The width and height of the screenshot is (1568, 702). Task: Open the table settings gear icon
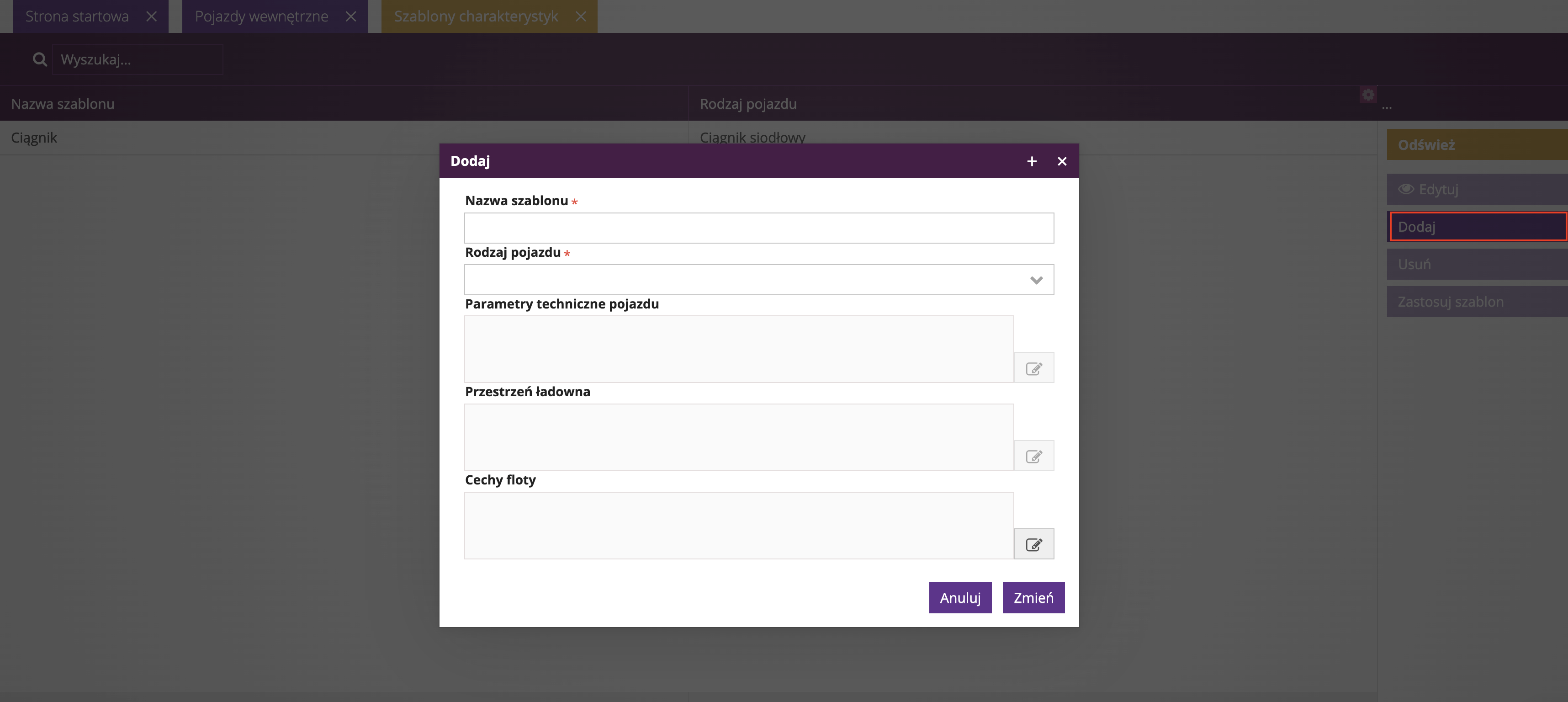pos(1368,95)
